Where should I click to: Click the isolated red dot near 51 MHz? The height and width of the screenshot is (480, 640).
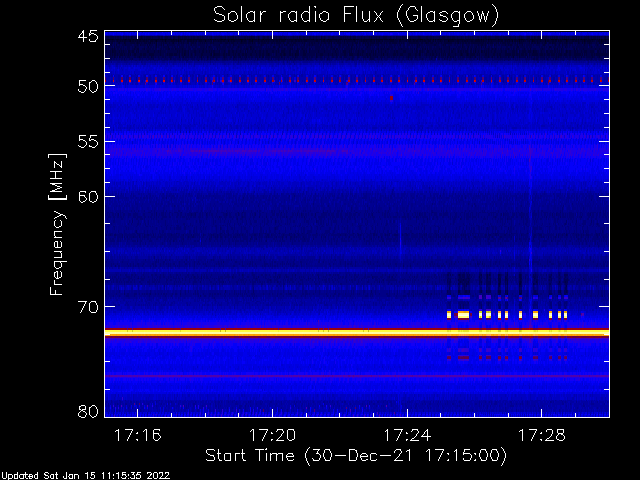391,98
